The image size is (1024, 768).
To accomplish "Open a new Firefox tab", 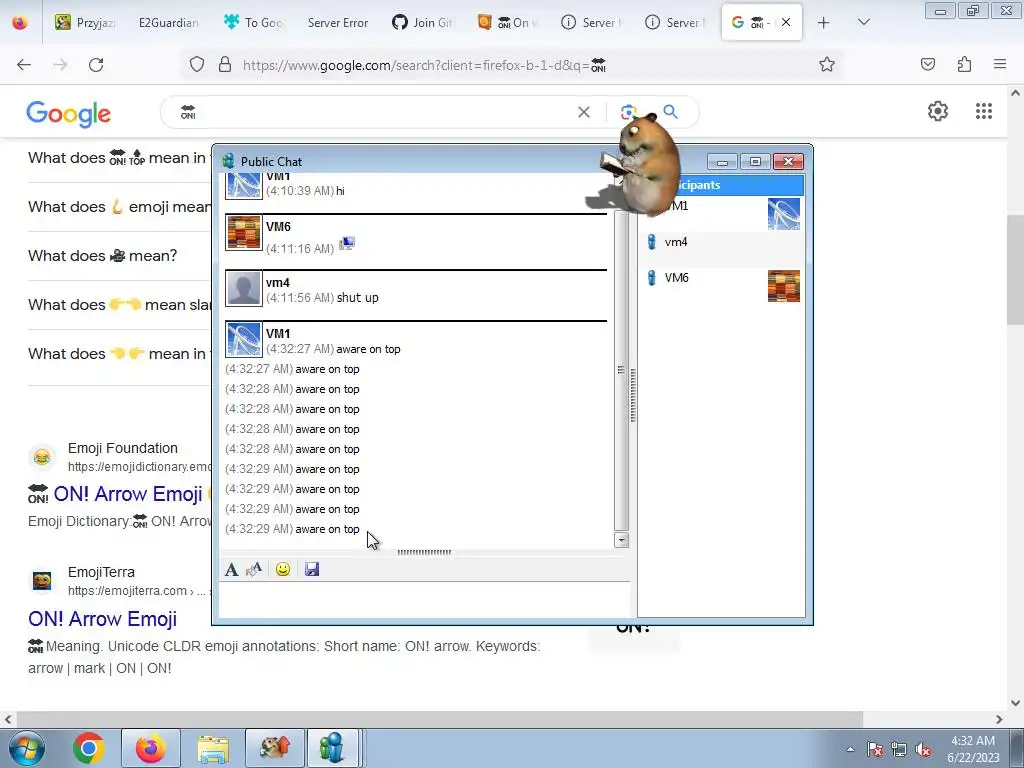I will [x=824, y=22].
